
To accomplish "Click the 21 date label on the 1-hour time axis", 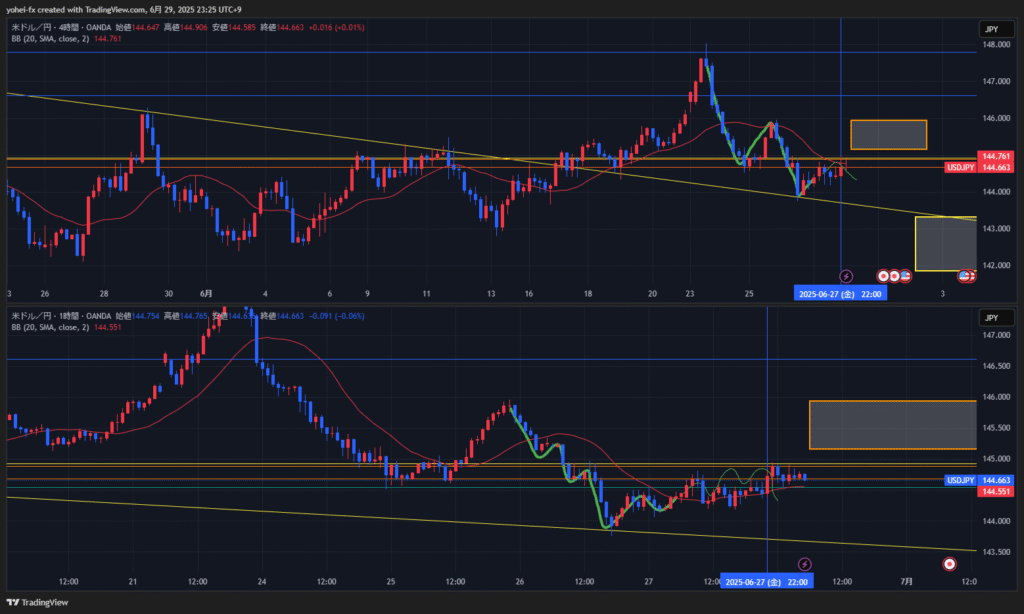I will click(133, 581).
